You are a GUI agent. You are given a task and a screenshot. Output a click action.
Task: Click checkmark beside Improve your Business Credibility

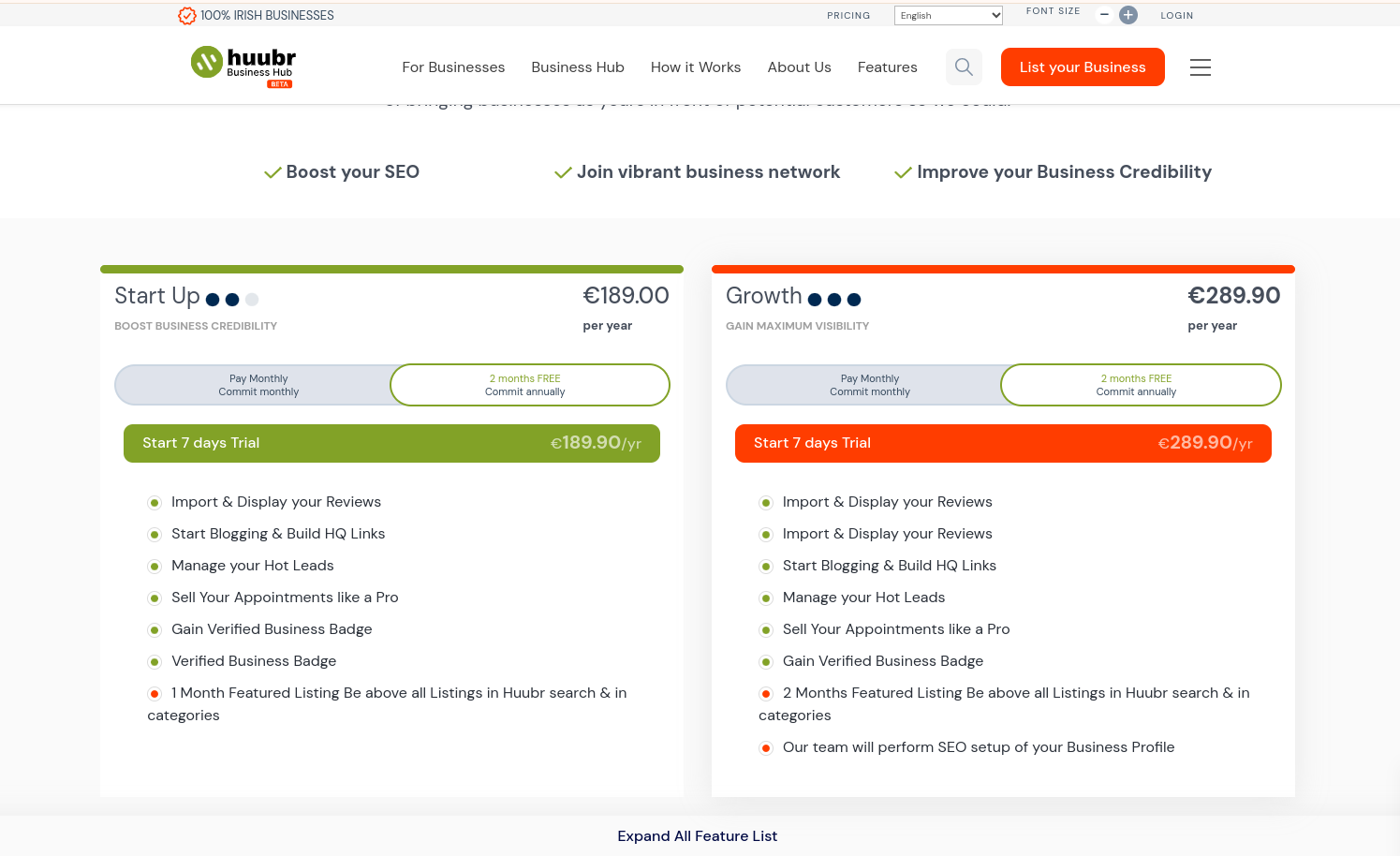pos(903,172)
